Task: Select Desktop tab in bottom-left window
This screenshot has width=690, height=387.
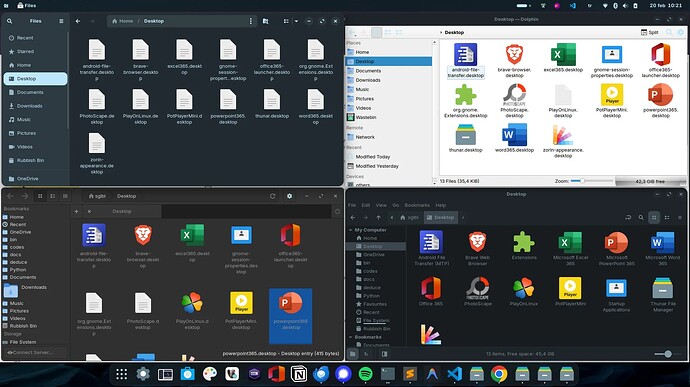Action: [x=121, y=211]
